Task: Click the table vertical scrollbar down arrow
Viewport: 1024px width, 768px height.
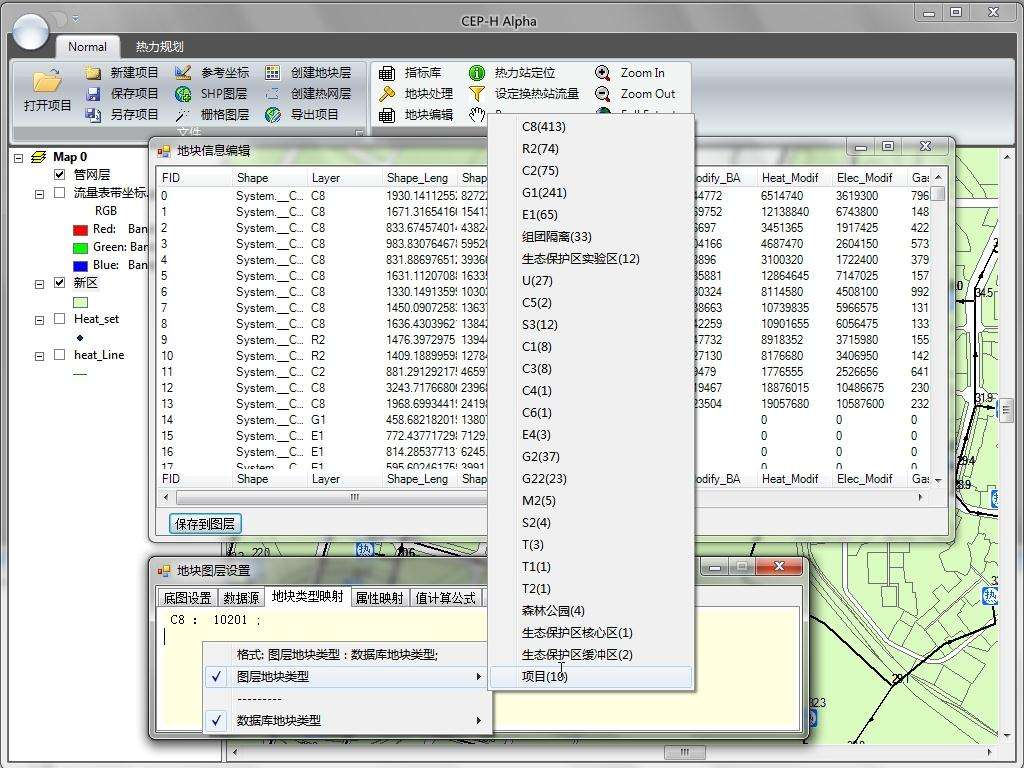Action: 938,481
